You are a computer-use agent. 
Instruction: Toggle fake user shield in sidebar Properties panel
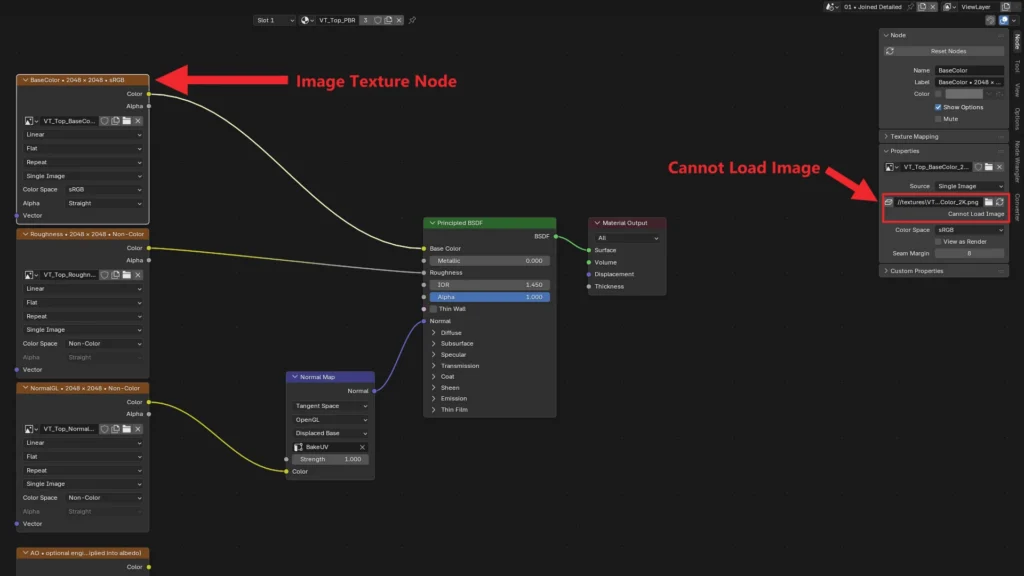coord(978,167)
